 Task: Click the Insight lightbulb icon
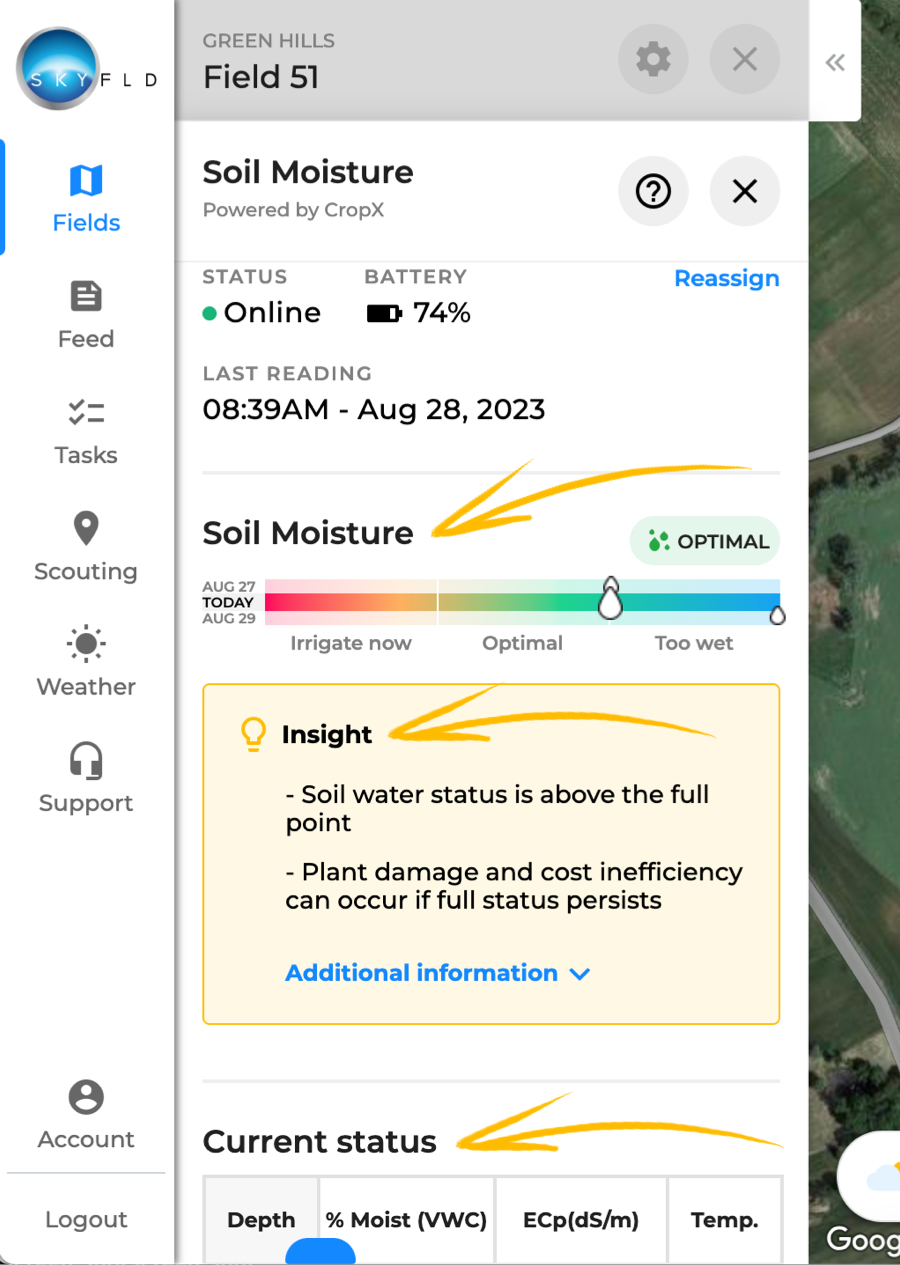(x=253, y=733)
